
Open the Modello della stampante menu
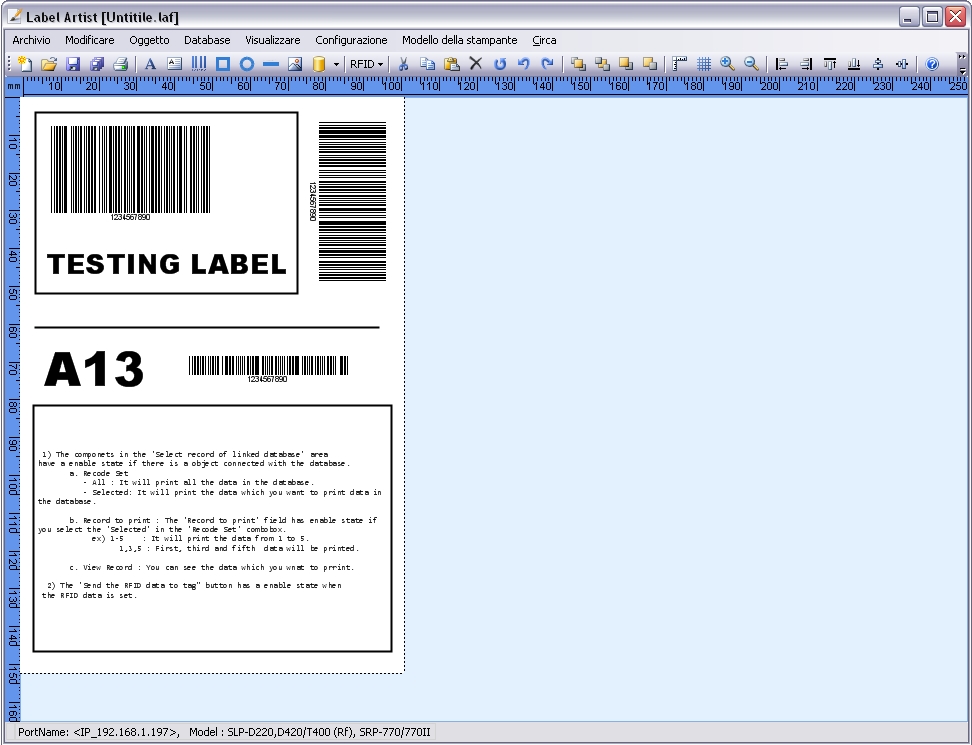tap(459, 40)
